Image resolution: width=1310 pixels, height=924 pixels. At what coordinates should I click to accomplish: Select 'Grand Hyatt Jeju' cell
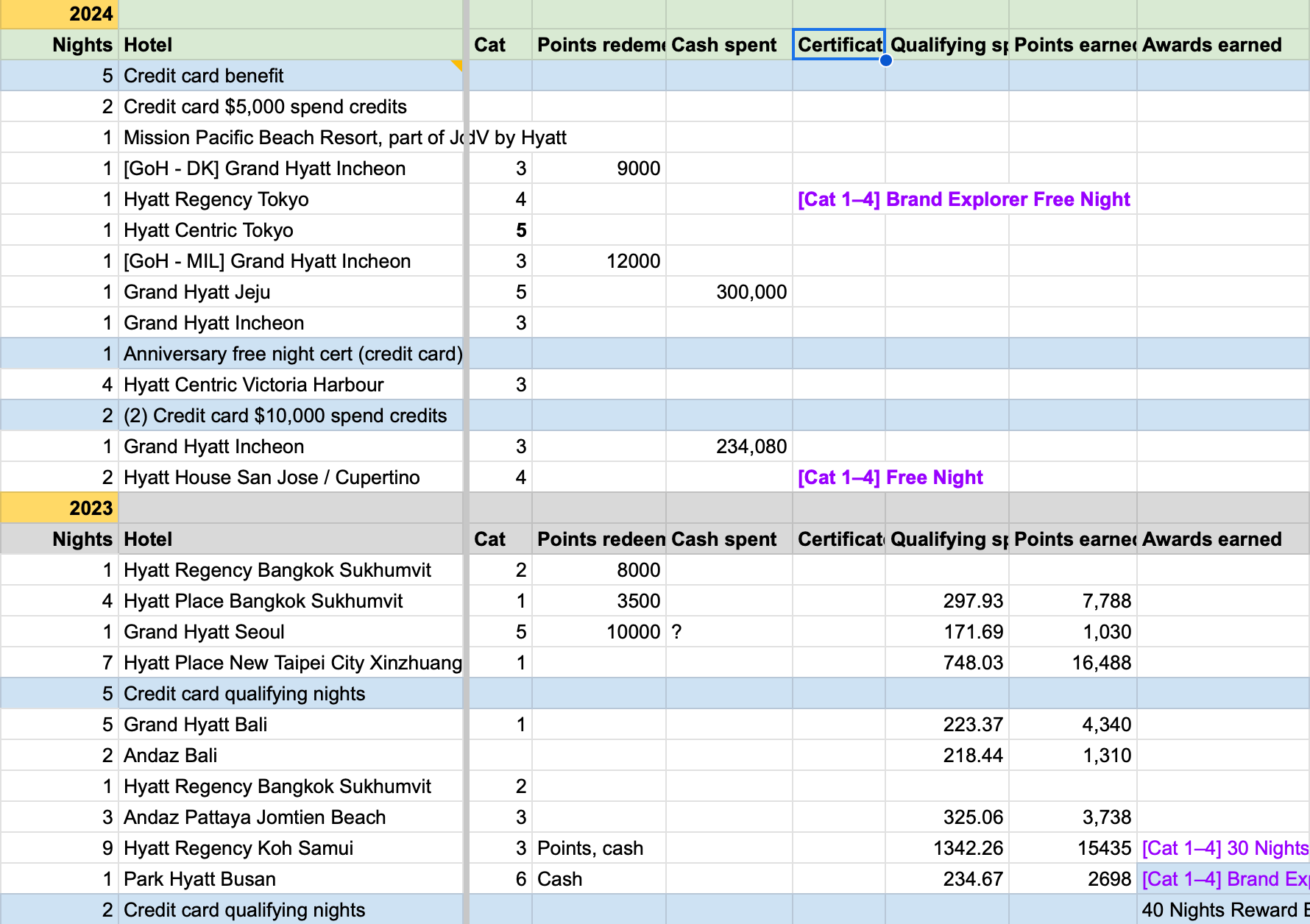click(291, 292)
